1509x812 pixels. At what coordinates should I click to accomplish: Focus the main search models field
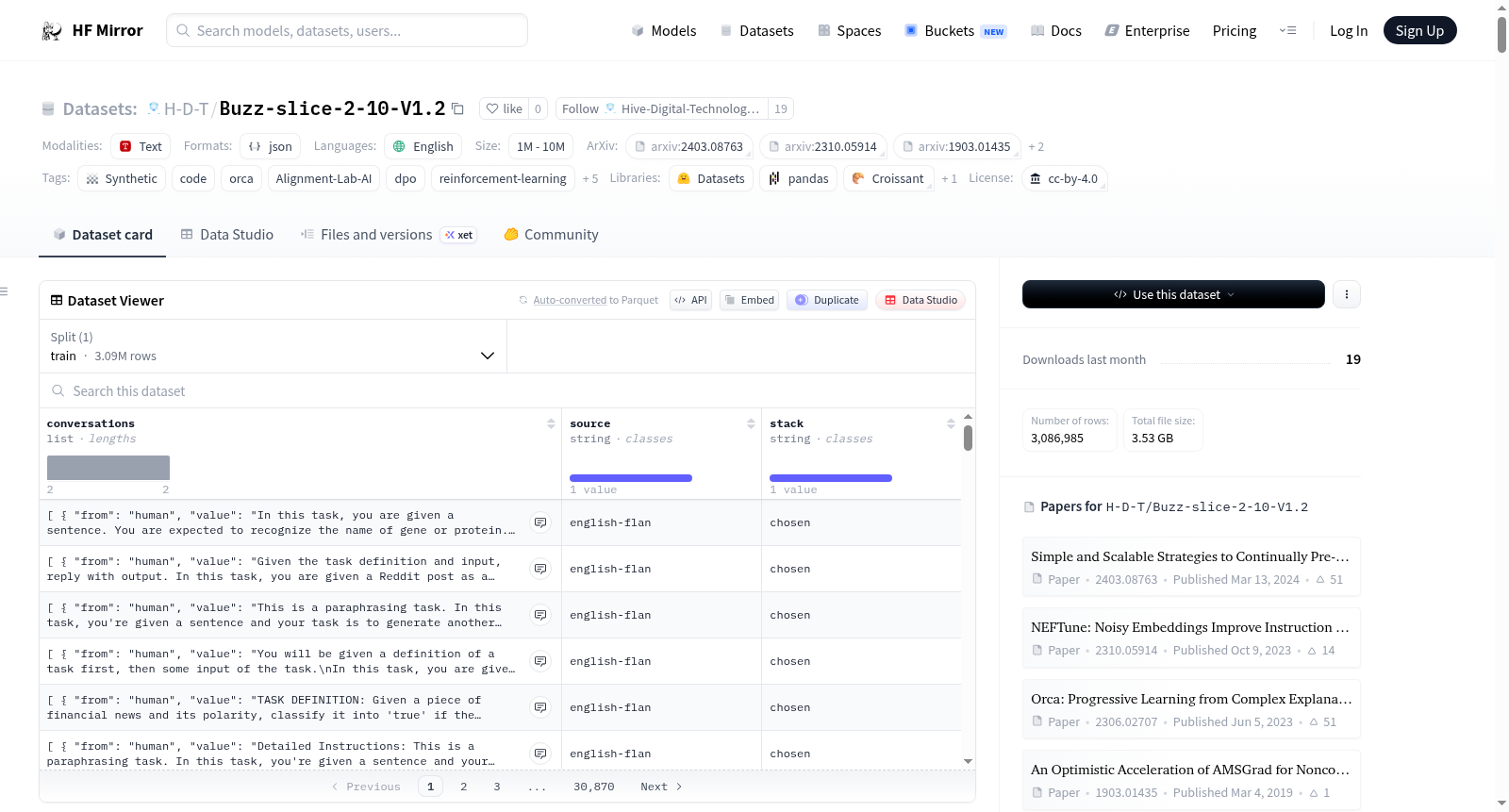pyautogui.click(x=347, y=30)
